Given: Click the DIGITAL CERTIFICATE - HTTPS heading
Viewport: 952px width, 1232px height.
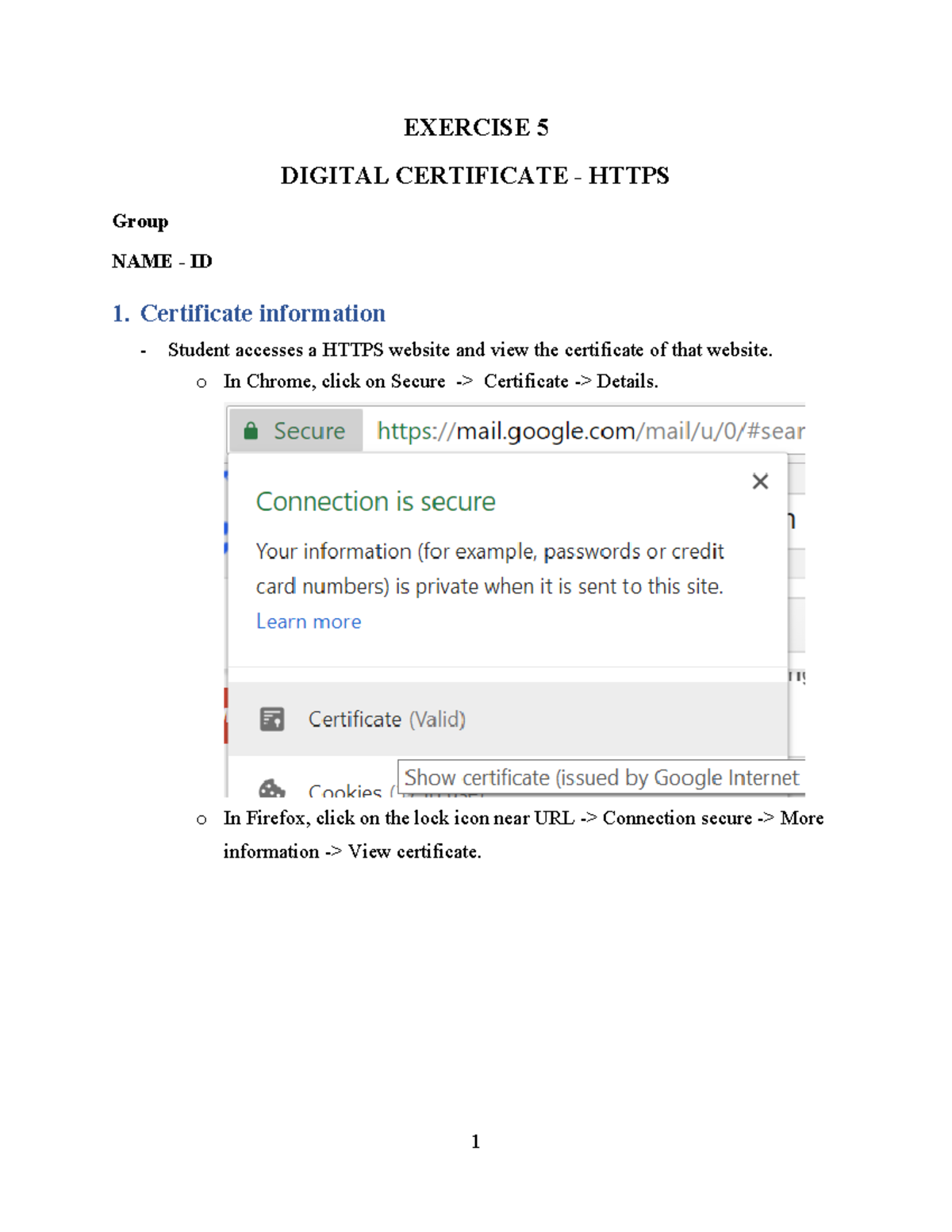Looking at the screenshot, I should (474, 175).
